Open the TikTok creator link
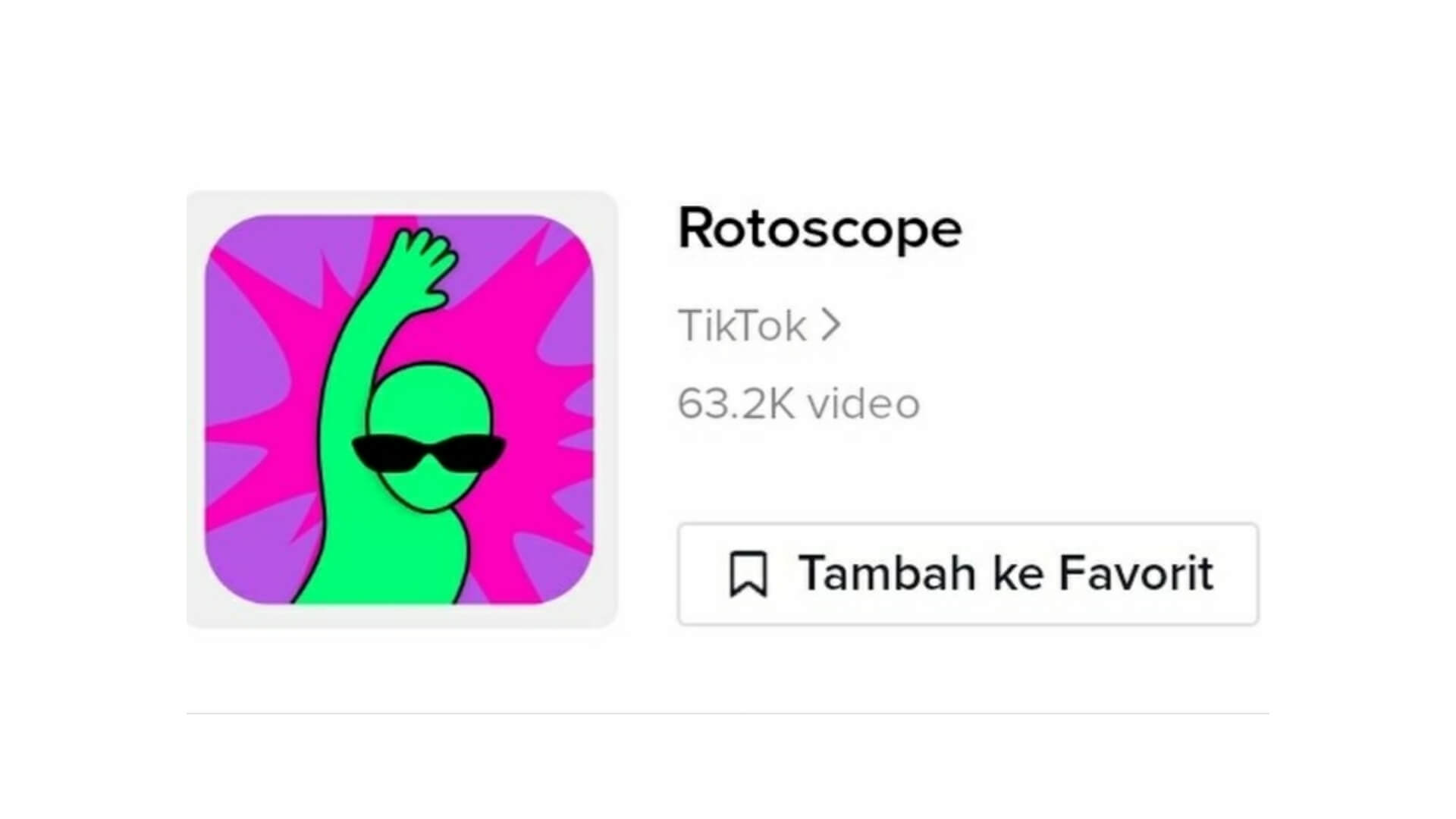This screenshot has width=1456, height=819. click(760, 325)
